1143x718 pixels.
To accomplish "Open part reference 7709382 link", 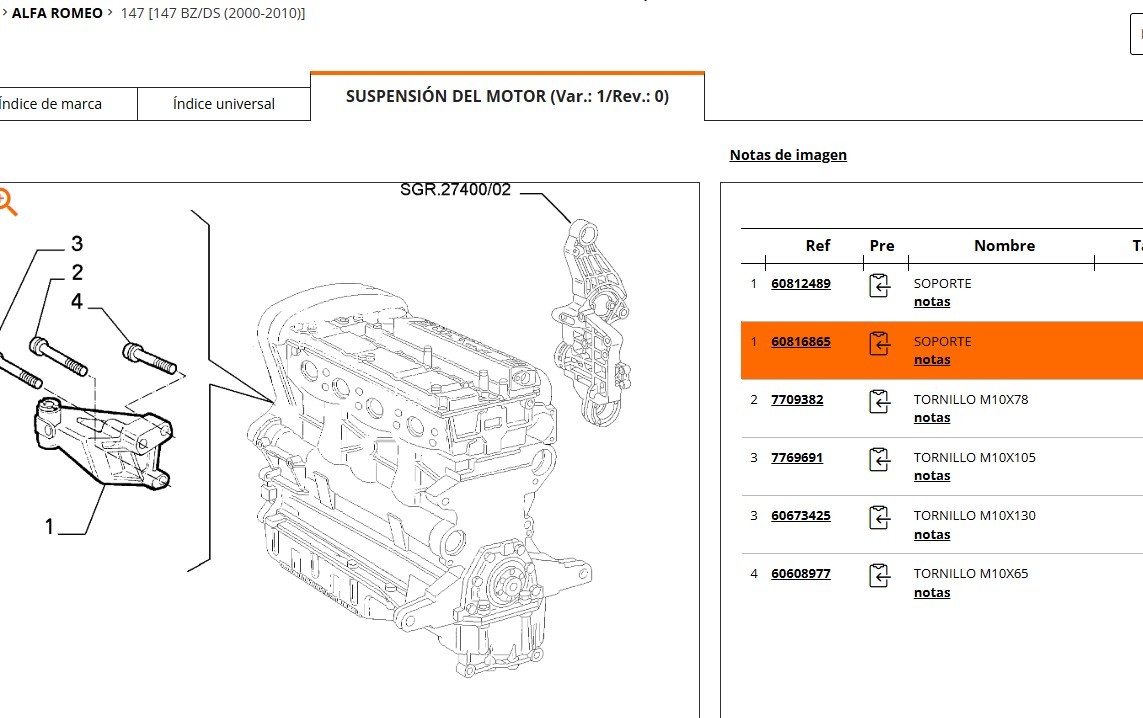I will (797, 400).
